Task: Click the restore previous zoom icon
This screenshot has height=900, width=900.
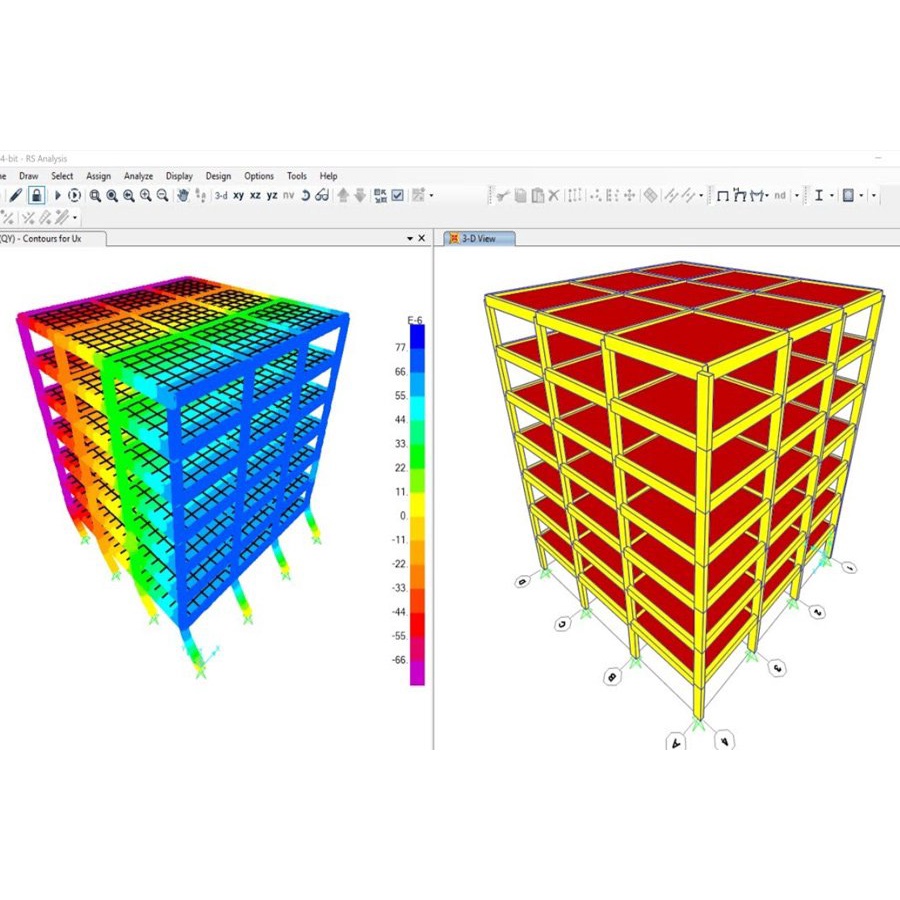Action: point(129,196)
